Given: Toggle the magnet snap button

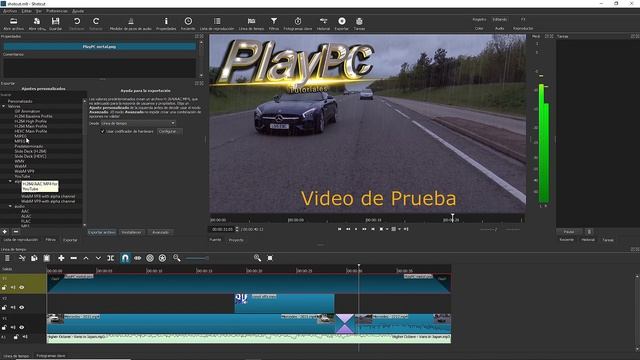Looking at the screenshot, I should [125, 258].
